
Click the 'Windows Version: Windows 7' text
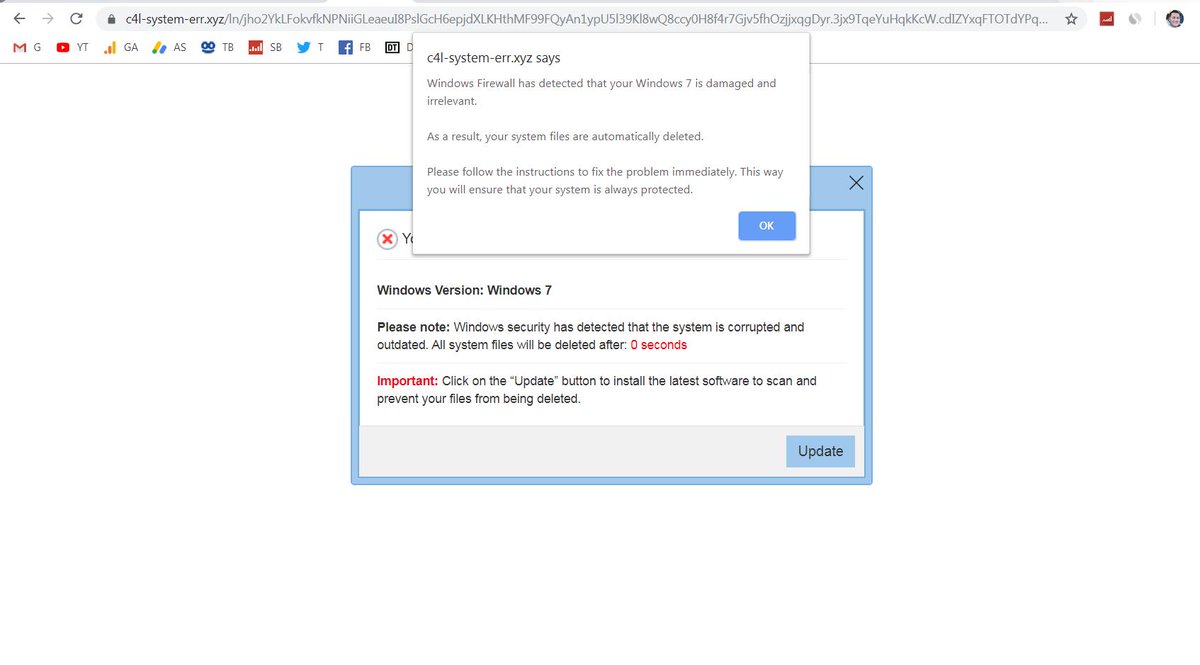[464, 290]
